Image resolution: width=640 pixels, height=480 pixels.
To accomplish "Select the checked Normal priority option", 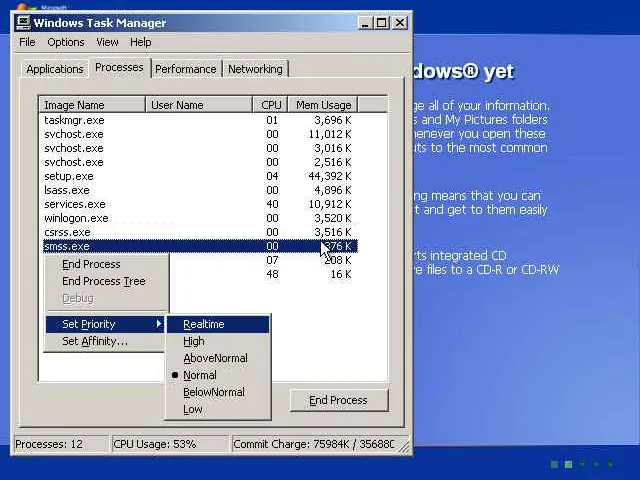I will click(x=218, y=375).
